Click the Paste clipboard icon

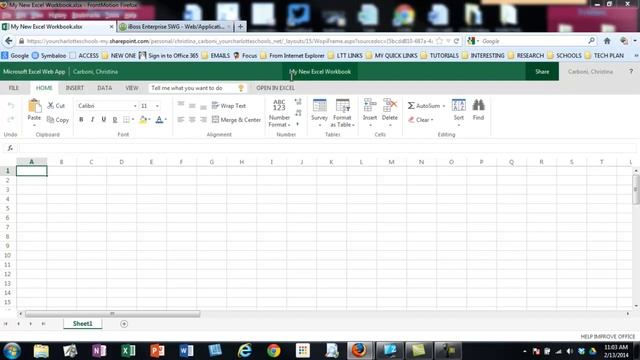click(34, 106)
